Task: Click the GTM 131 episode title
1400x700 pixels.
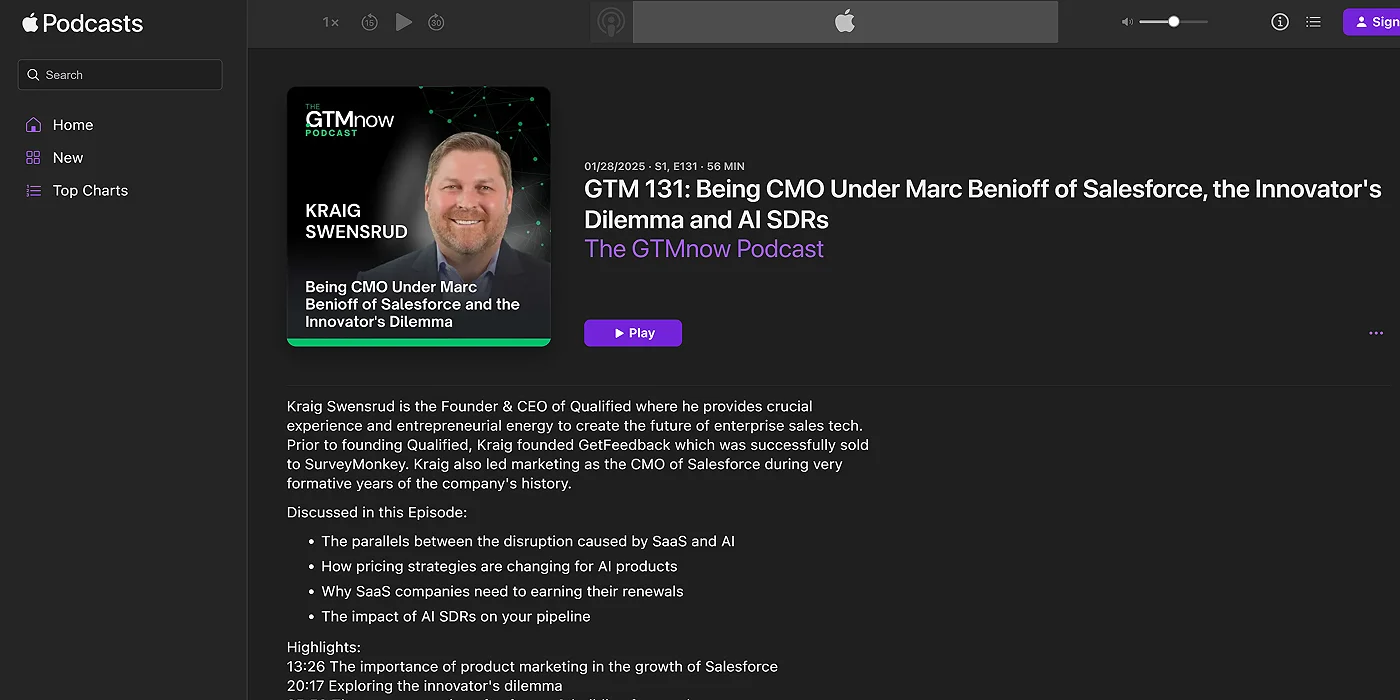Action: coord(983,204)
